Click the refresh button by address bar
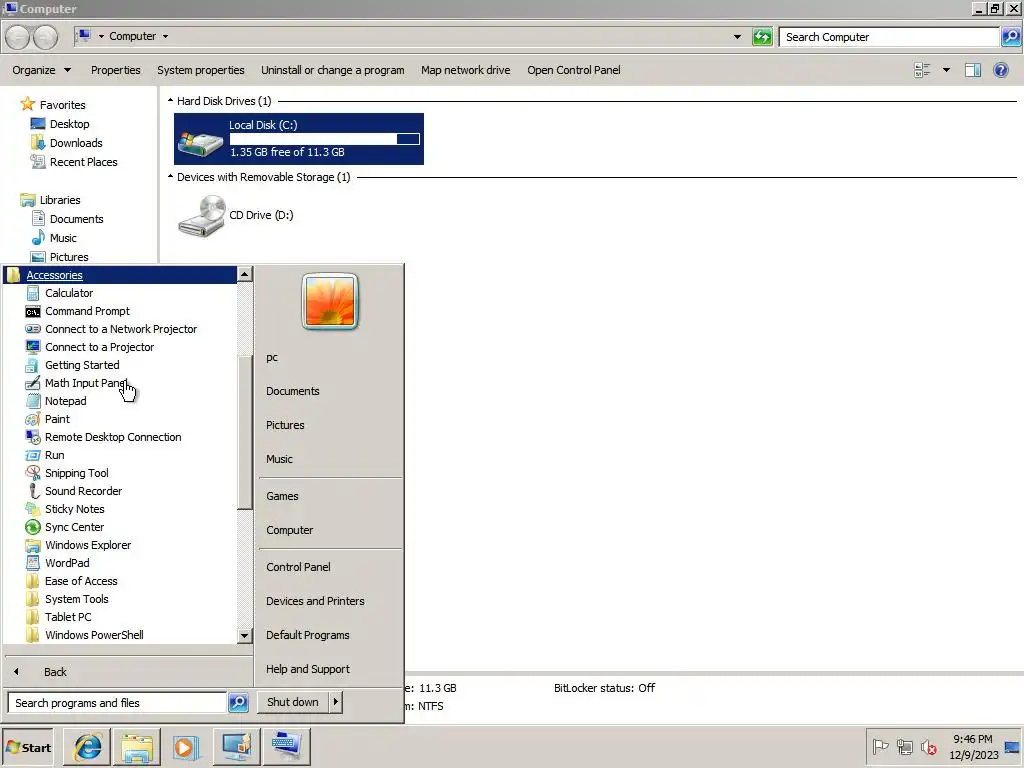 (x=762, y=37)
